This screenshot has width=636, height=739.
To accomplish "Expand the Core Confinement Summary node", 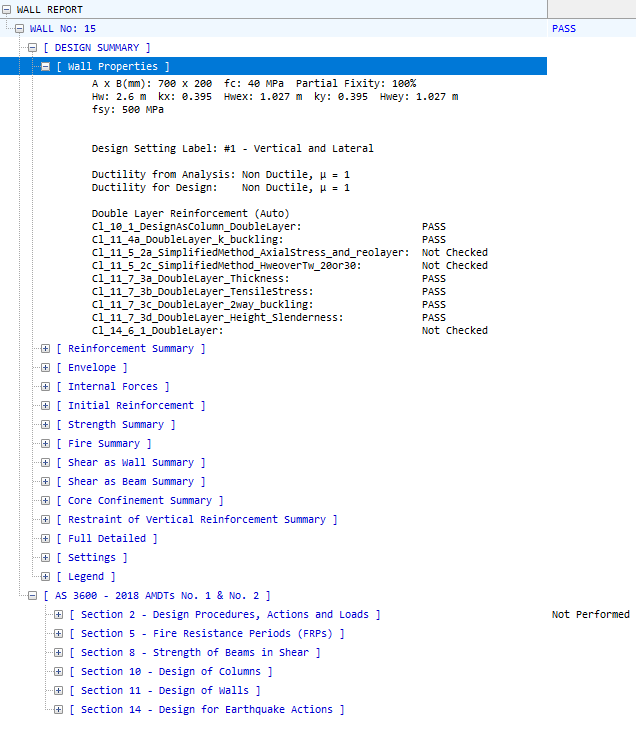I will pos(45,501).
